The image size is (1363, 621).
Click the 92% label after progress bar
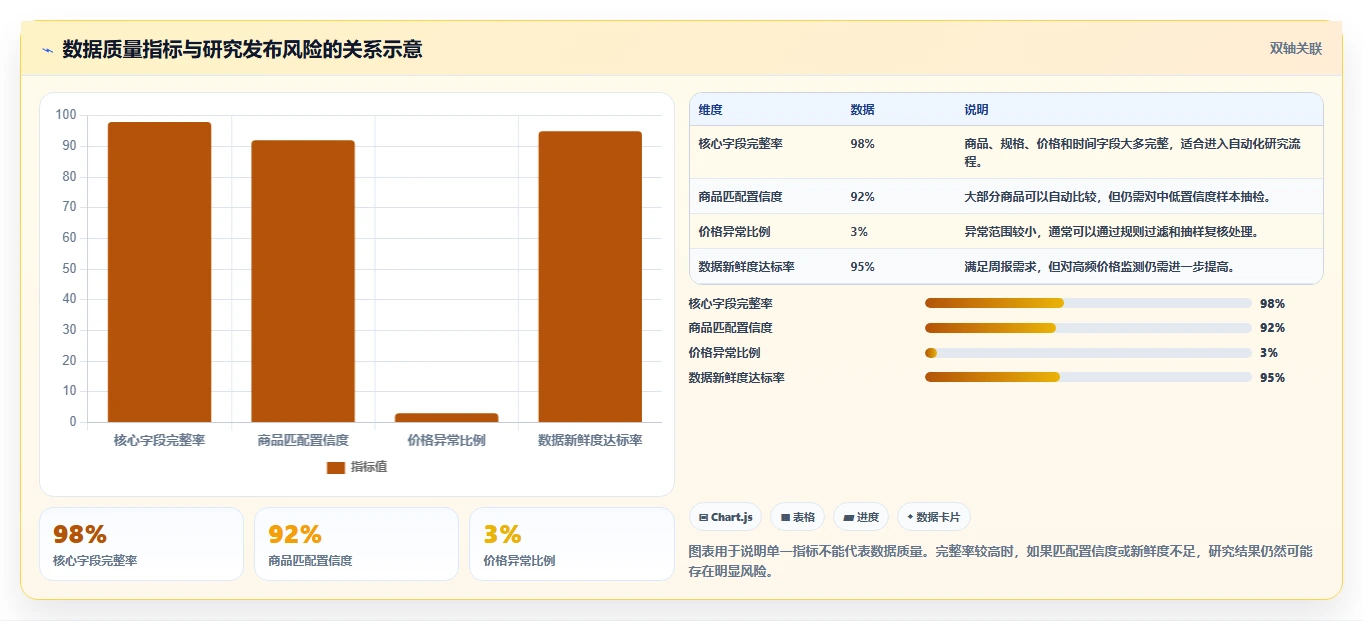[x=1273, y=328]
